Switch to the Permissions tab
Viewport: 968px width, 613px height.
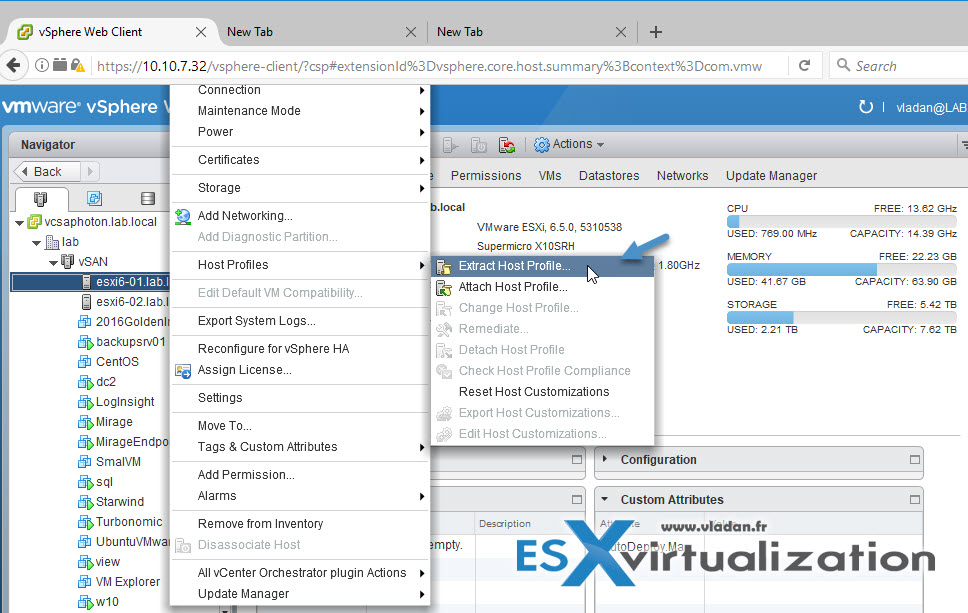point(486,176)
